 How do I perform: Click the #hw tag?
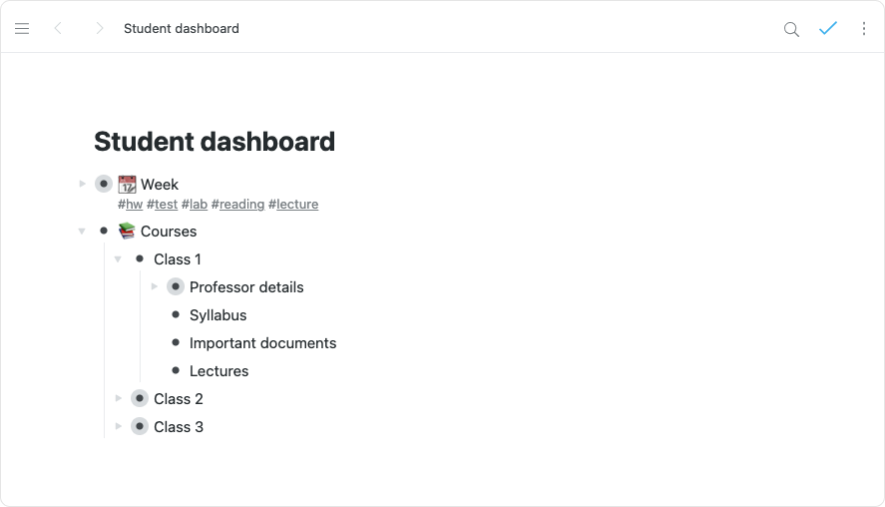130,205
